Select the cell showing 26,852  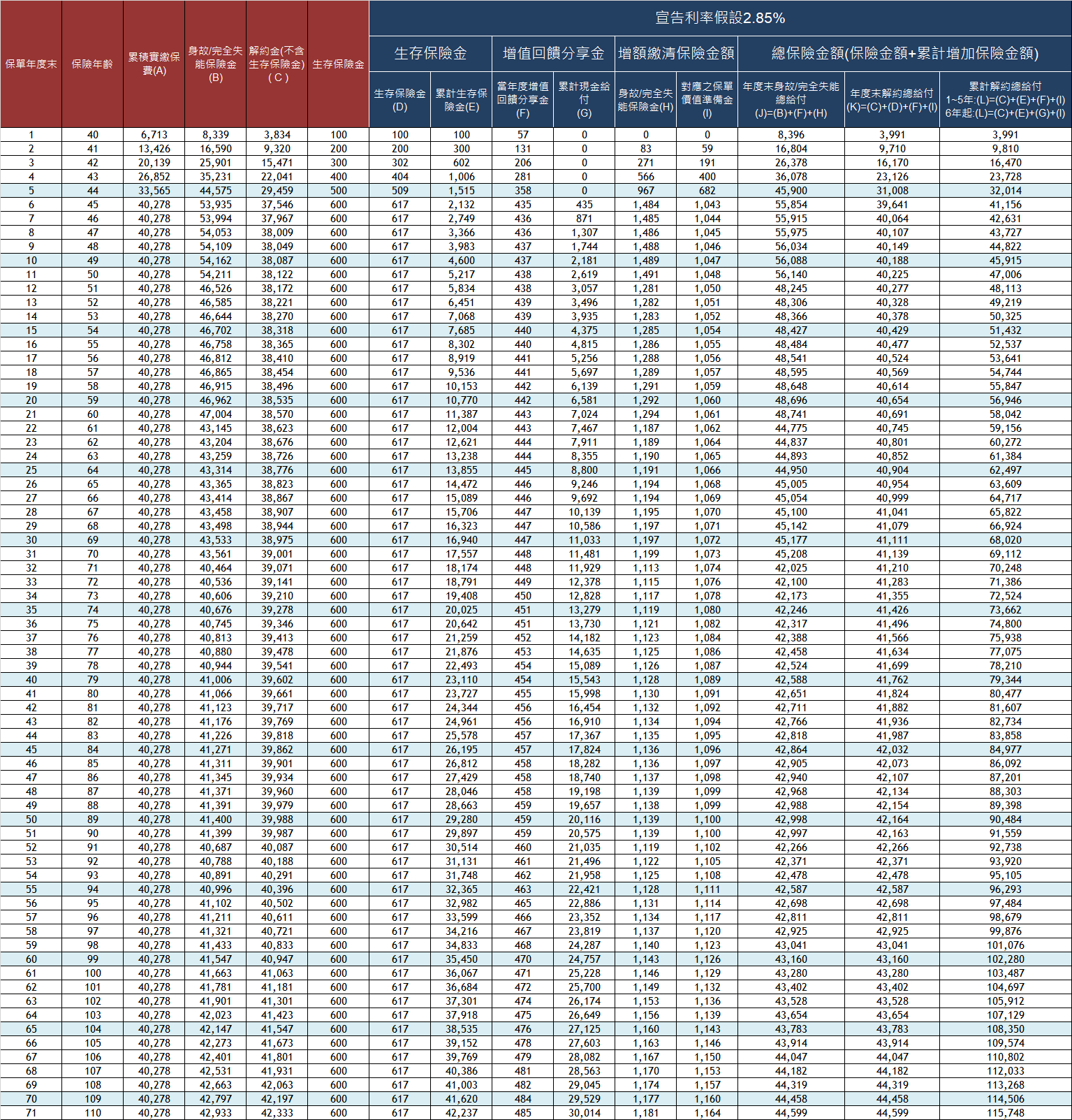154,177
